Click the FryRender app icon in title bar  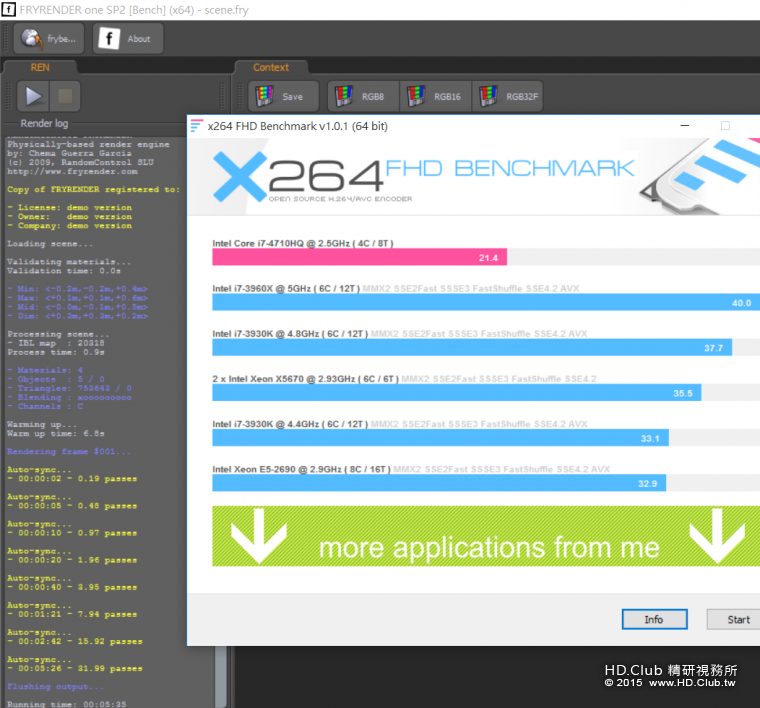(9, 10)
